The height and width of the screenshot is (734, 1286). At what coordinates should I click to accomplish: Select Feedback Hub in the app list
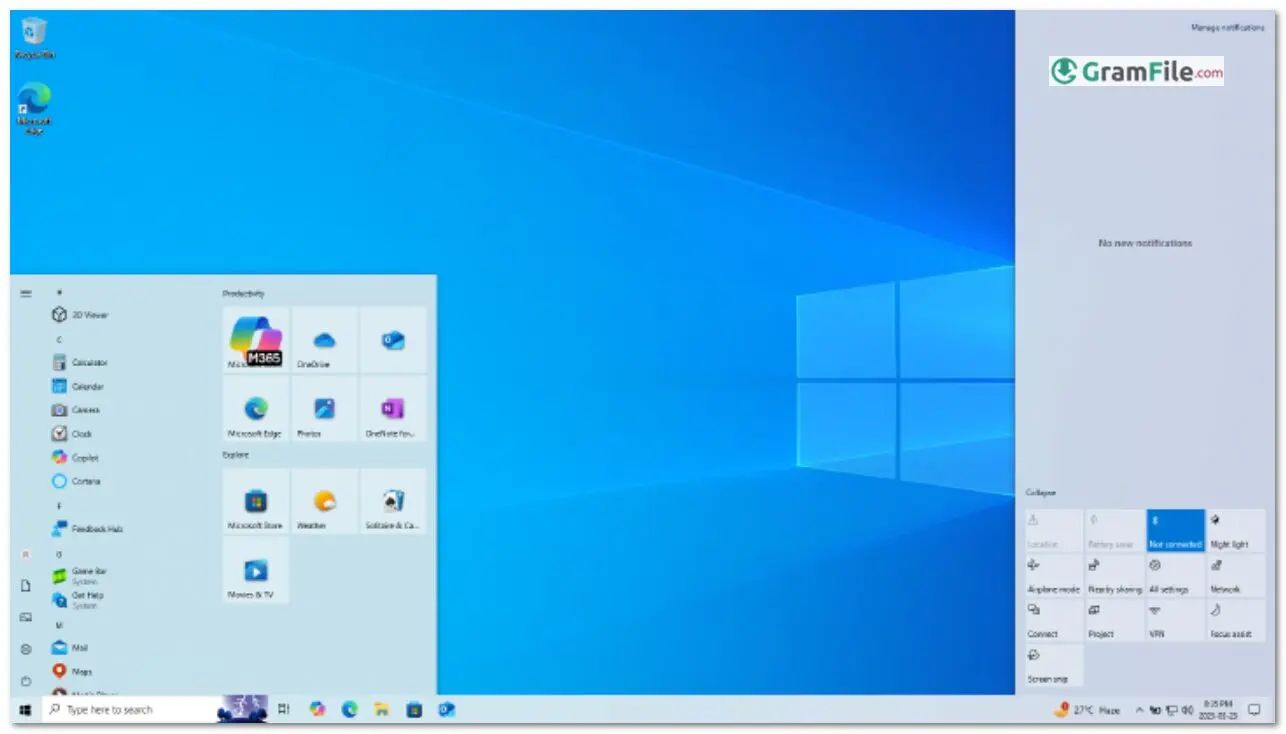click(x=96, y=529)
